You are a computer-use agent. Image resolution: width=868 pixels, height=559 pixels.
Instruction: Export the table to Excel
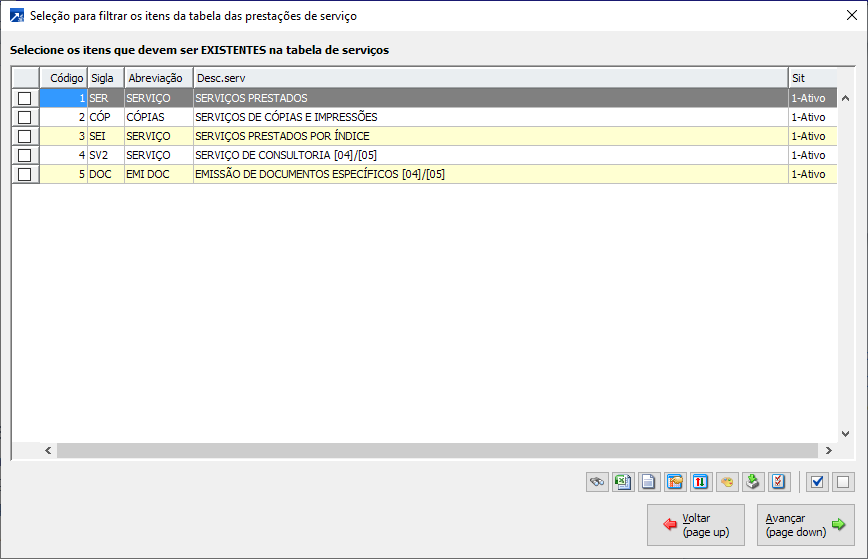tap(623, 482)
